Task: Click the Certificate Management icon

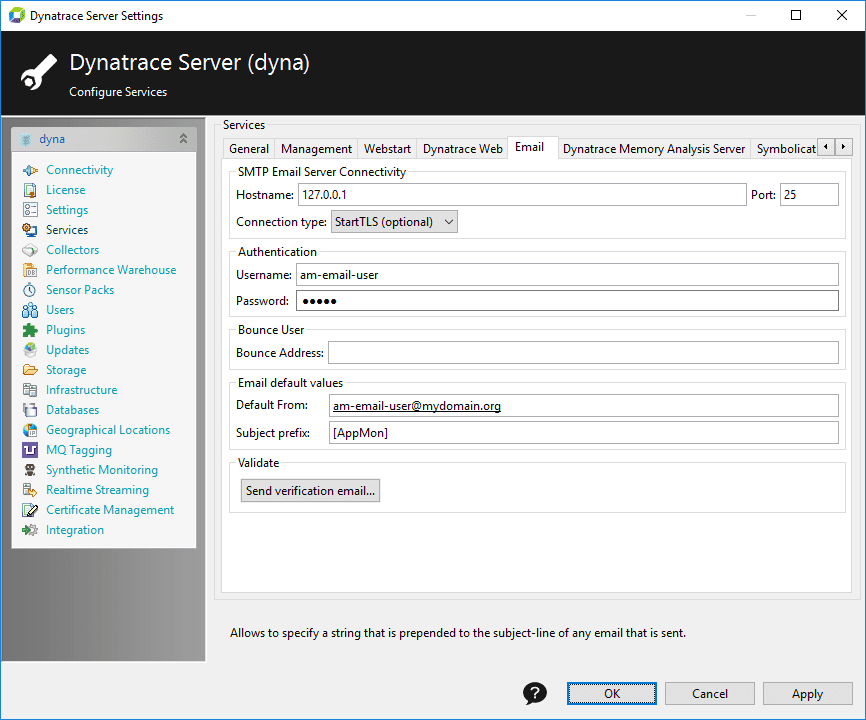Action: [30, 510]
